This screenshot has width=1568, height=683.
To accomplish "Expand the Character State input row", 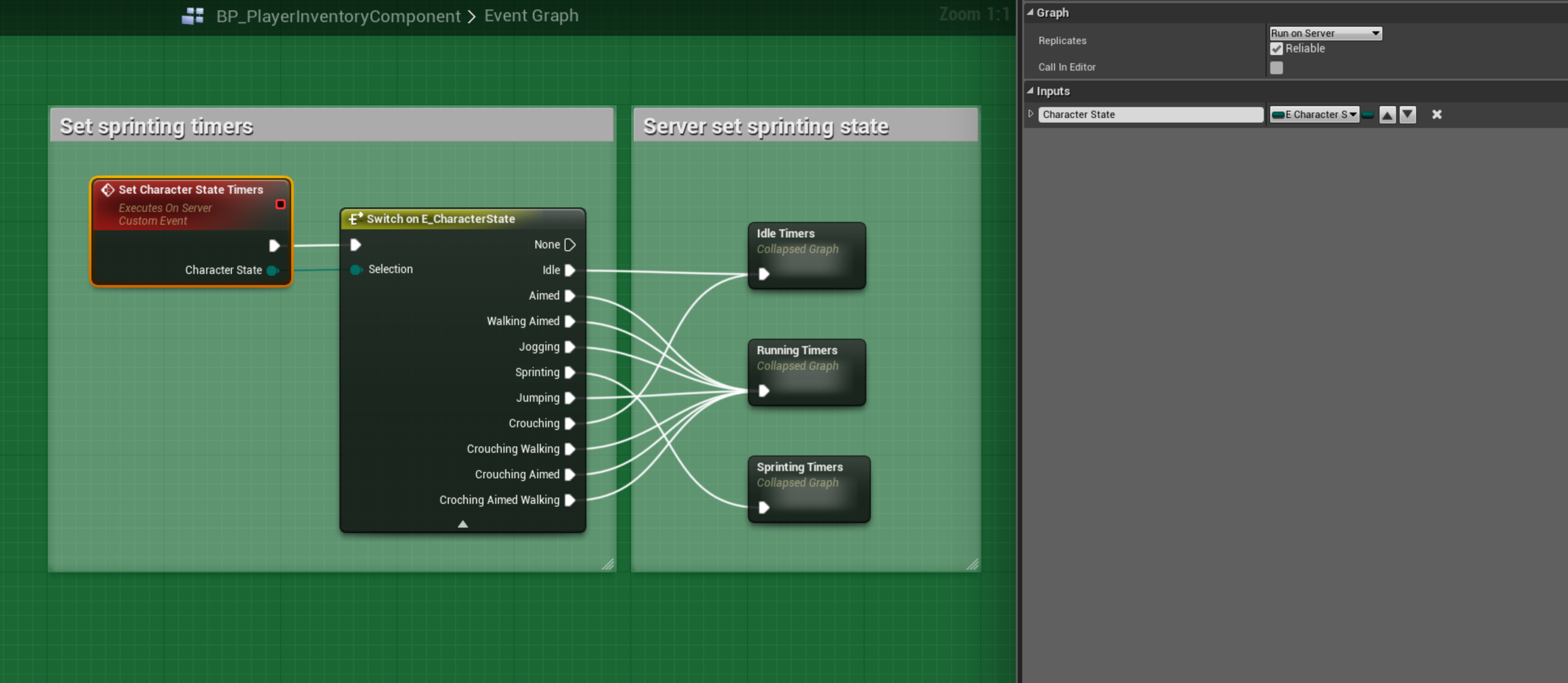I will click(1030, 114).
